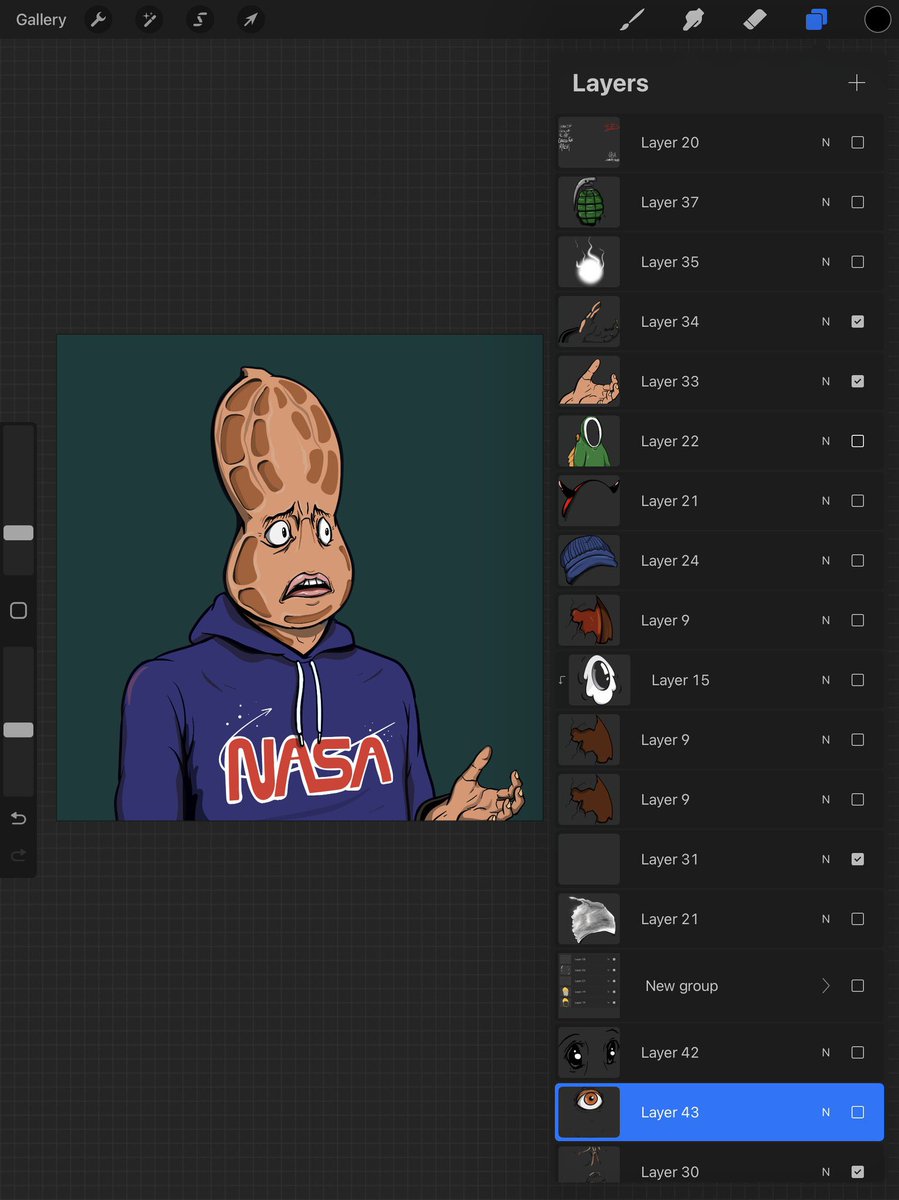This screenshot has width=899, height=1200.
Task: Close the Layers panel via layers icon
Action: [816, 19]
